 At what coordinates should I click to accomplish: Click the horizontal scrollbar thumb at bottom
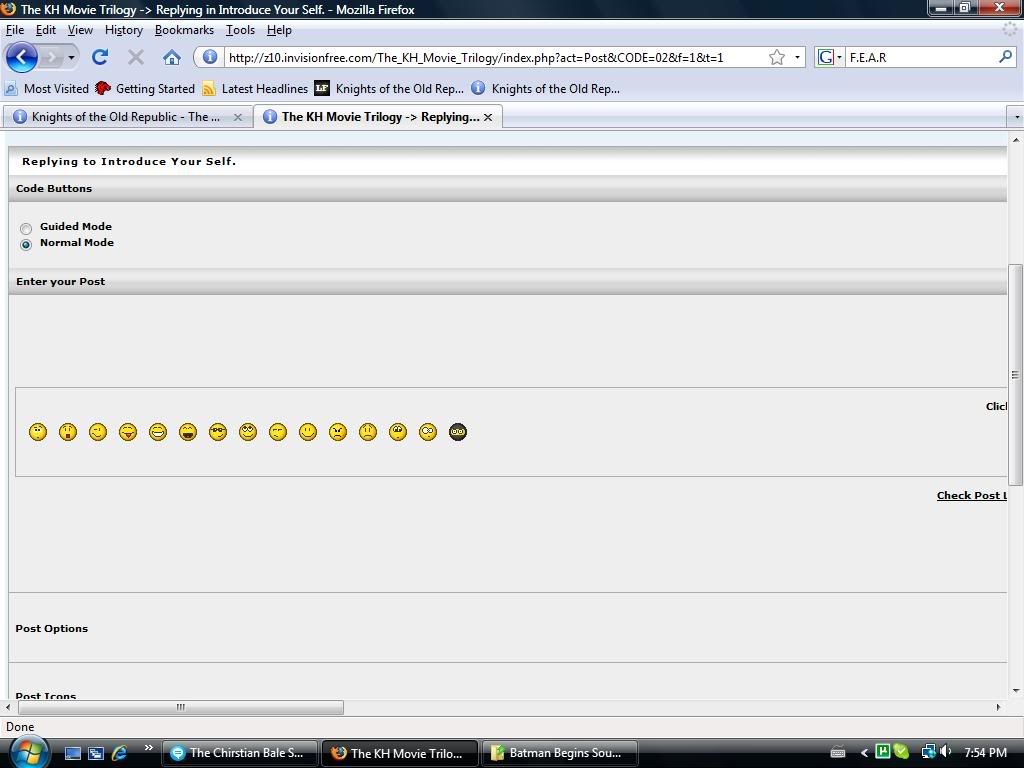click(180, 707)
